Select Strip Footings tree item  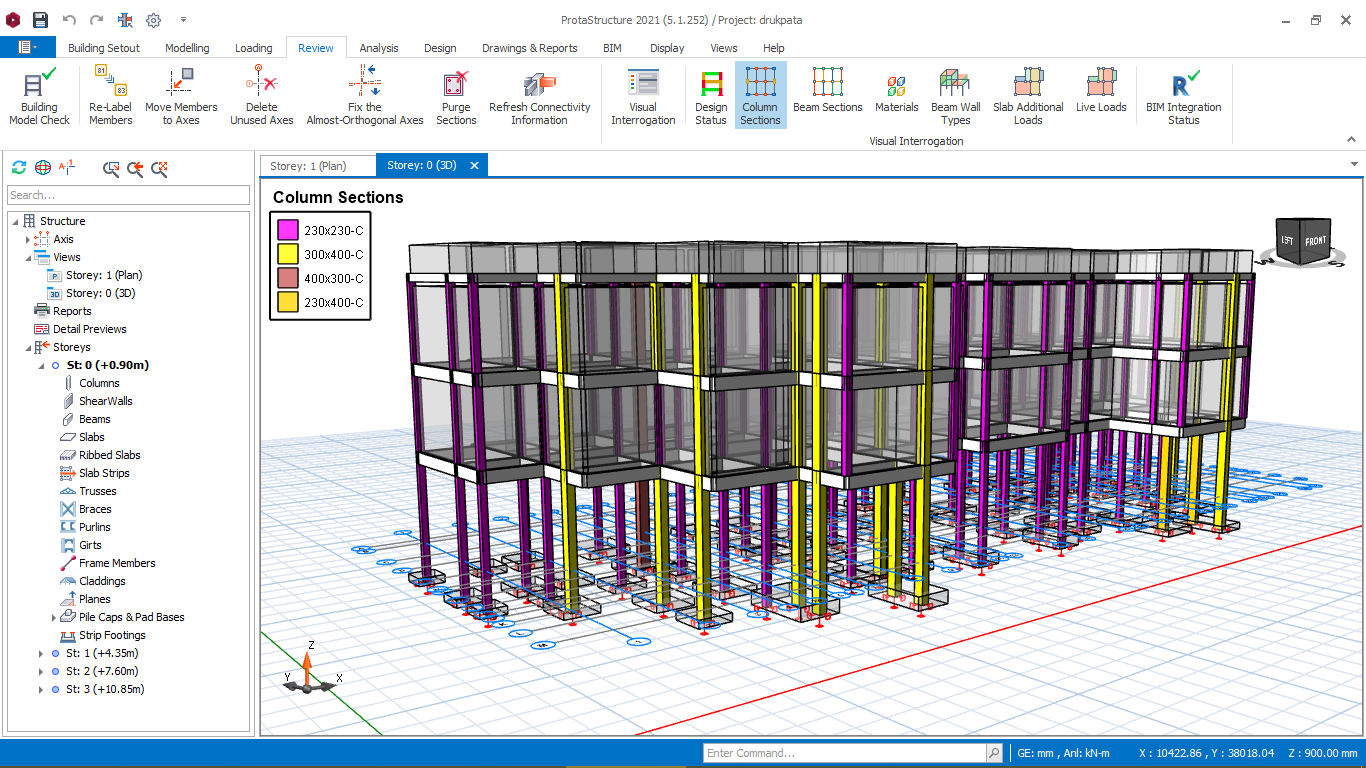pyautogui.click(x=112, y=635)
